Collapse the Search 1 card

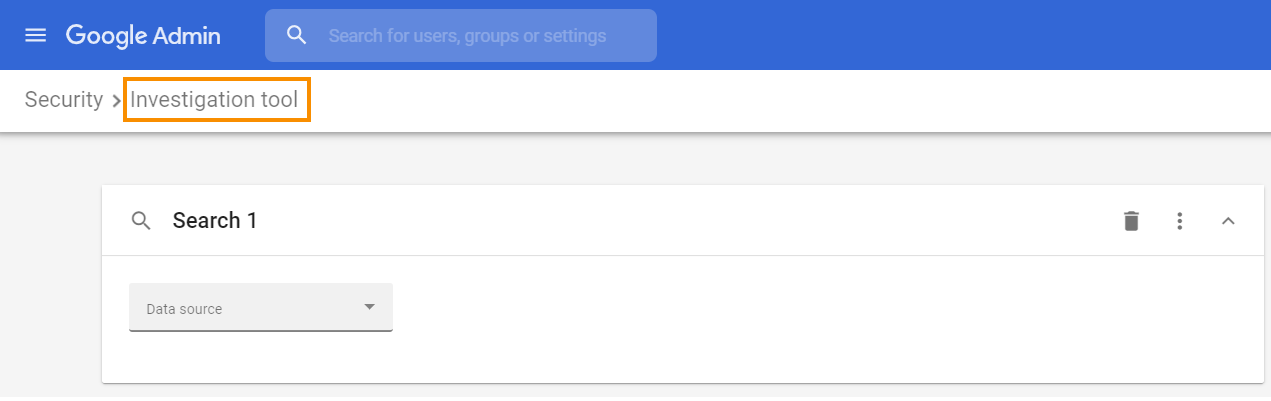pos(1229,221)
